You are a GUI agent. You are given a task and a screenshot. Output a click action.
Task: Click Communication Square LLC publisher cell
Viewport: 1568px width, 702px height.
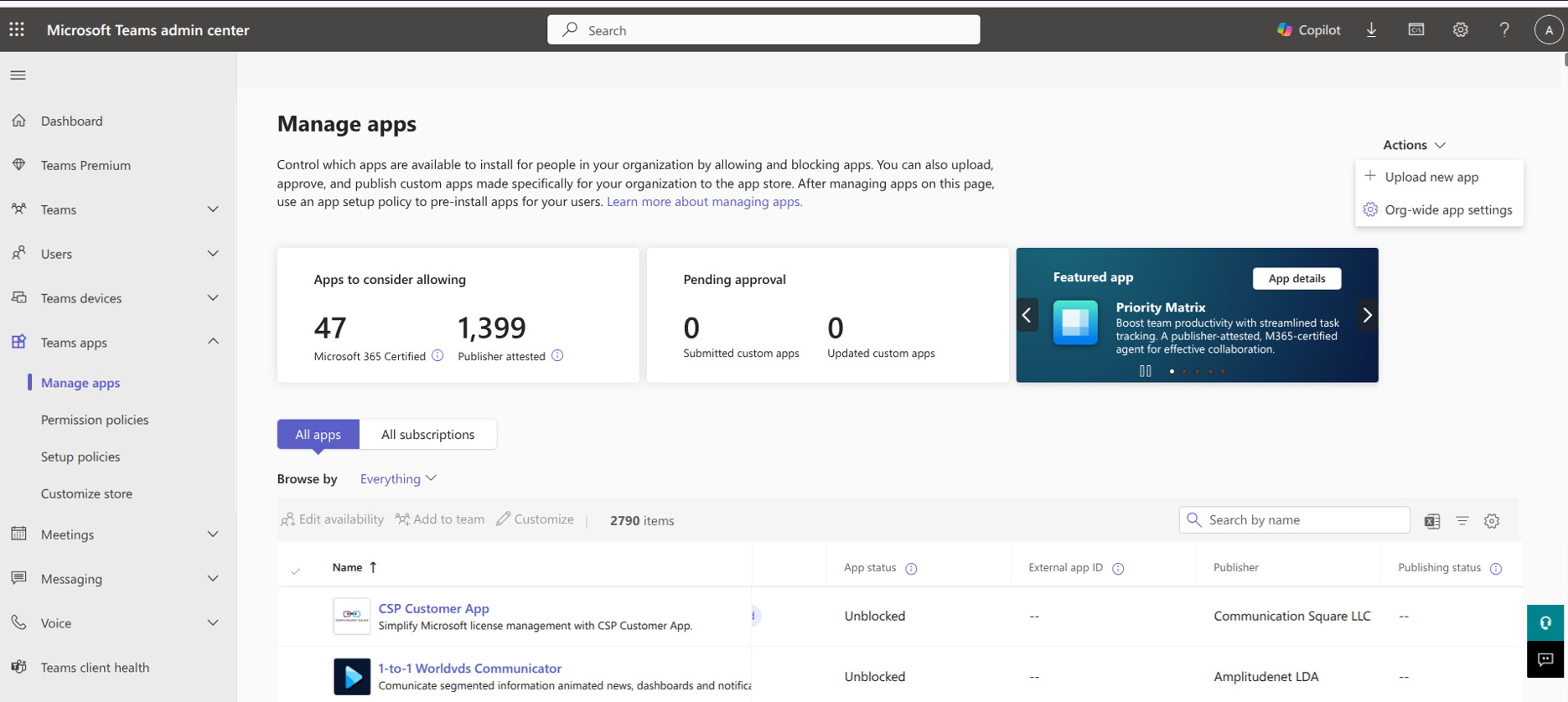pyautogui.click(x=1291, y=617)
